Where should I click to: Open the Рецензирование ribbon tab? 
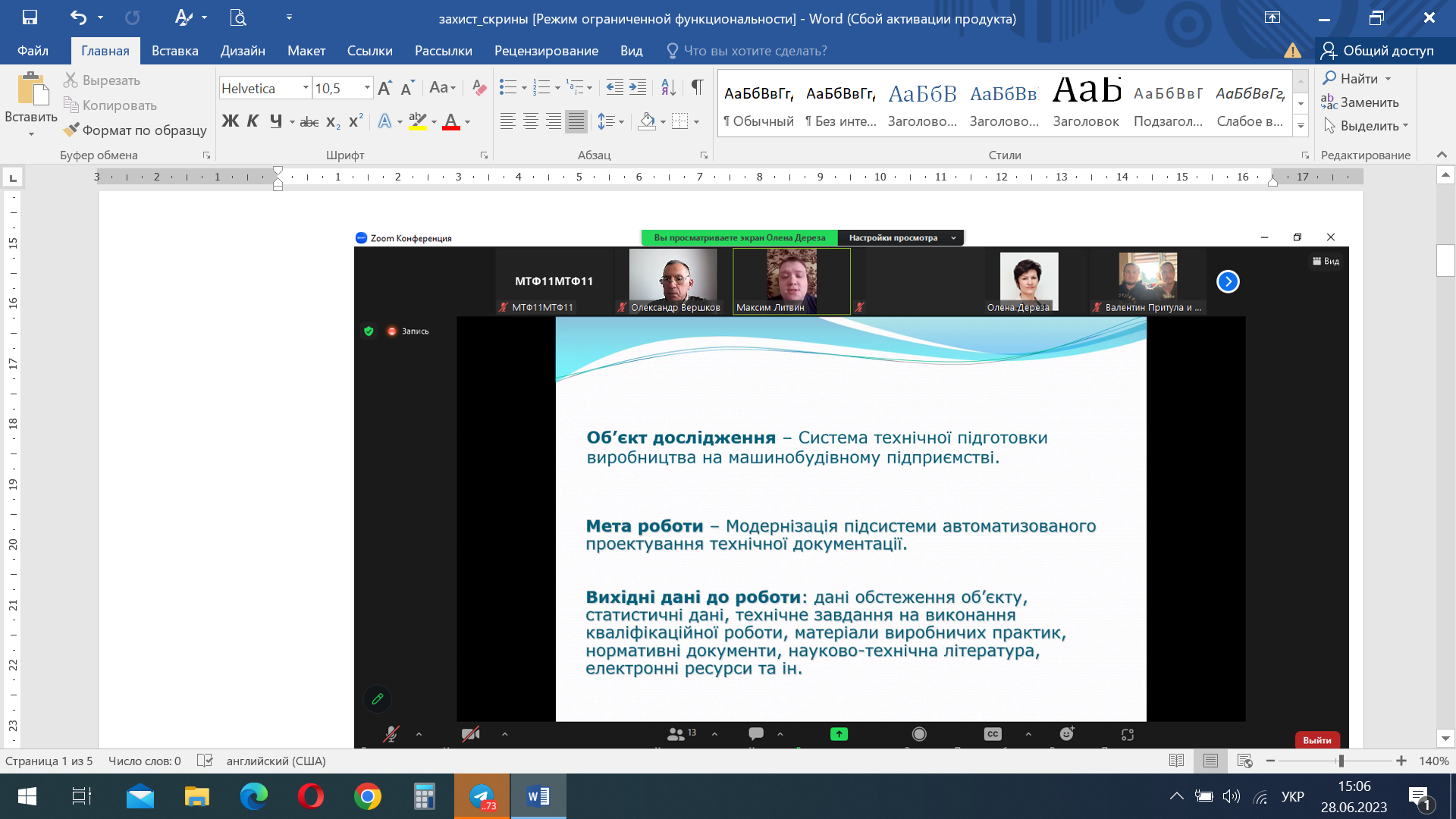tap(546, 51)
